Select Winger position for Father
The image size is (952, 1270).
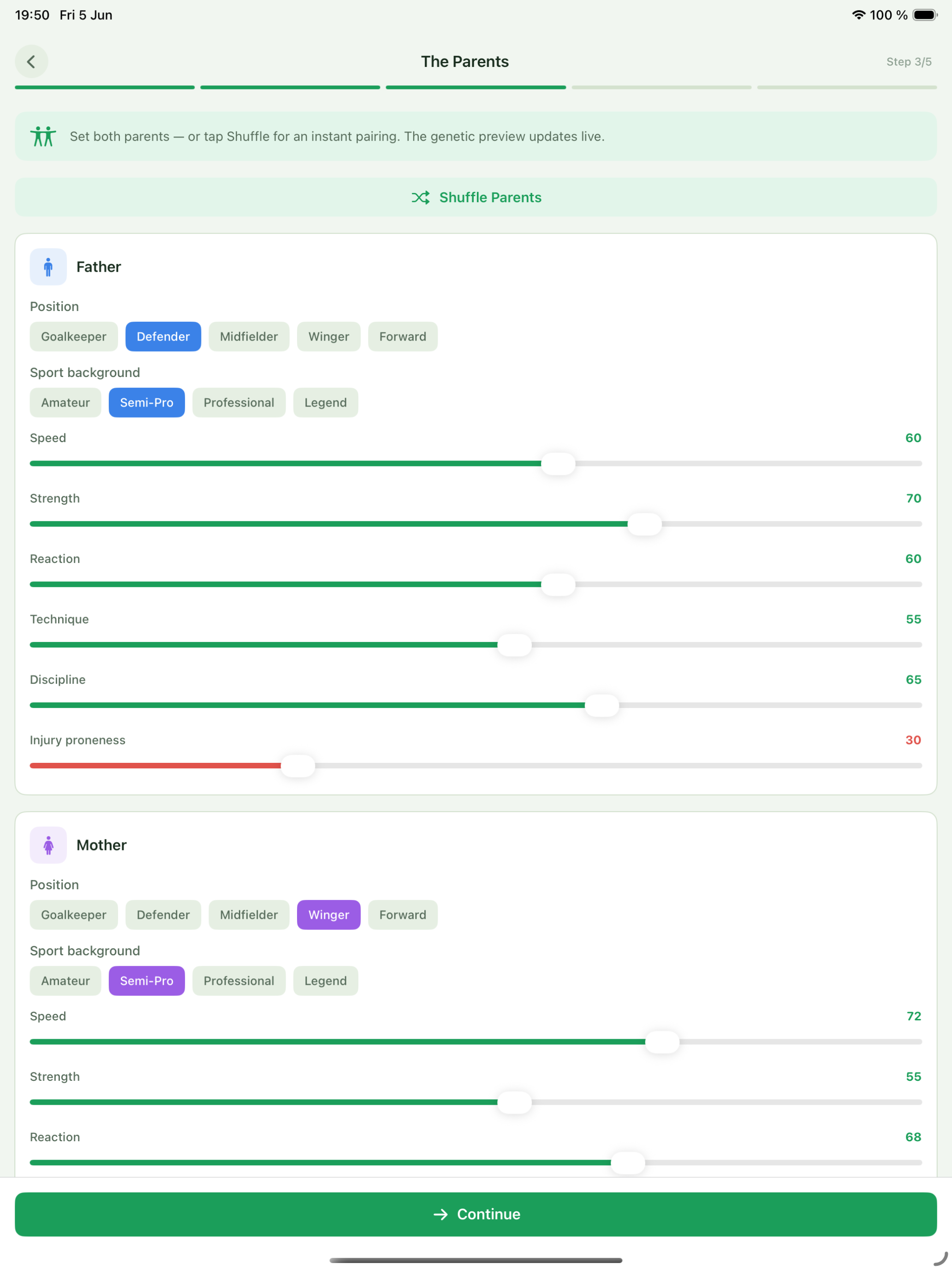pos(329,336)
